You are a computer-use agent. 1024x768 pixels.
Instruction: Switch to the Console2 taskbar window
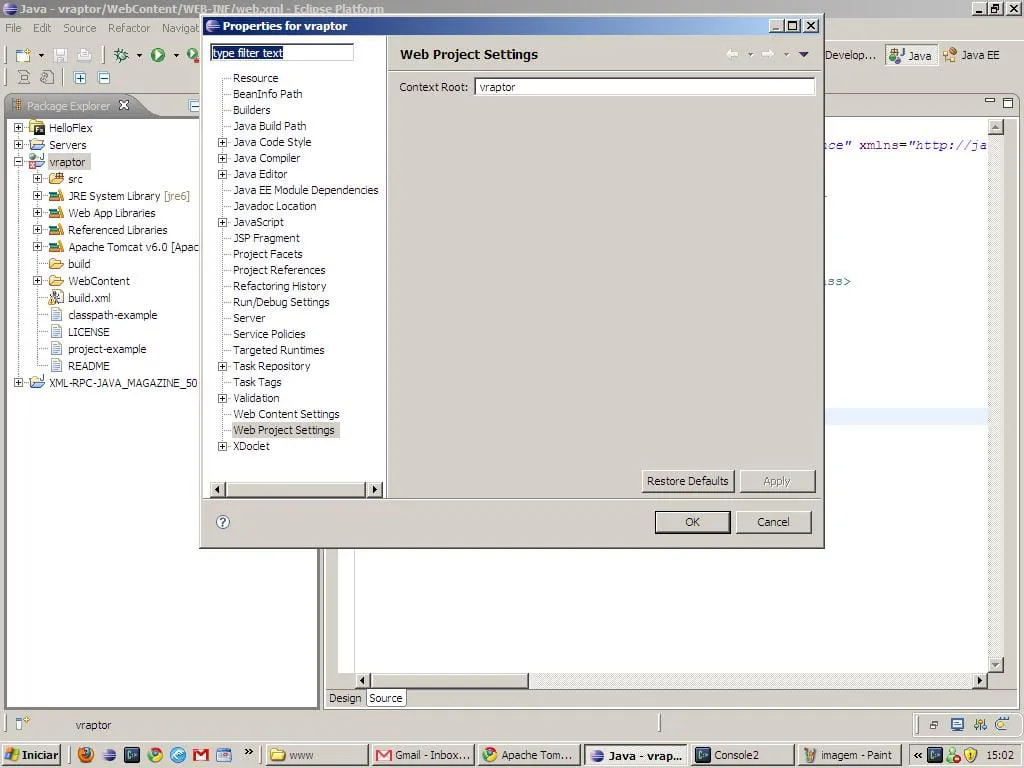click(741, 755)
